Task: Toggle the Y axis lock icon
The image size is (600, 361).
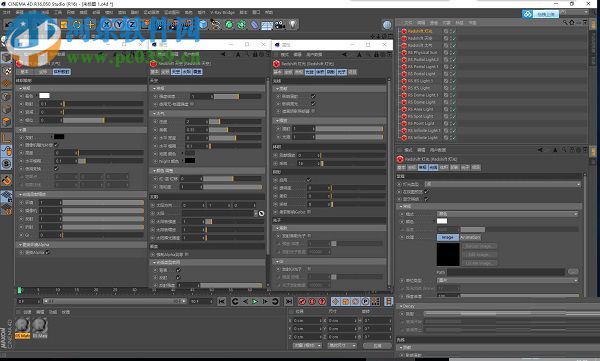Action: coord(119,25)
